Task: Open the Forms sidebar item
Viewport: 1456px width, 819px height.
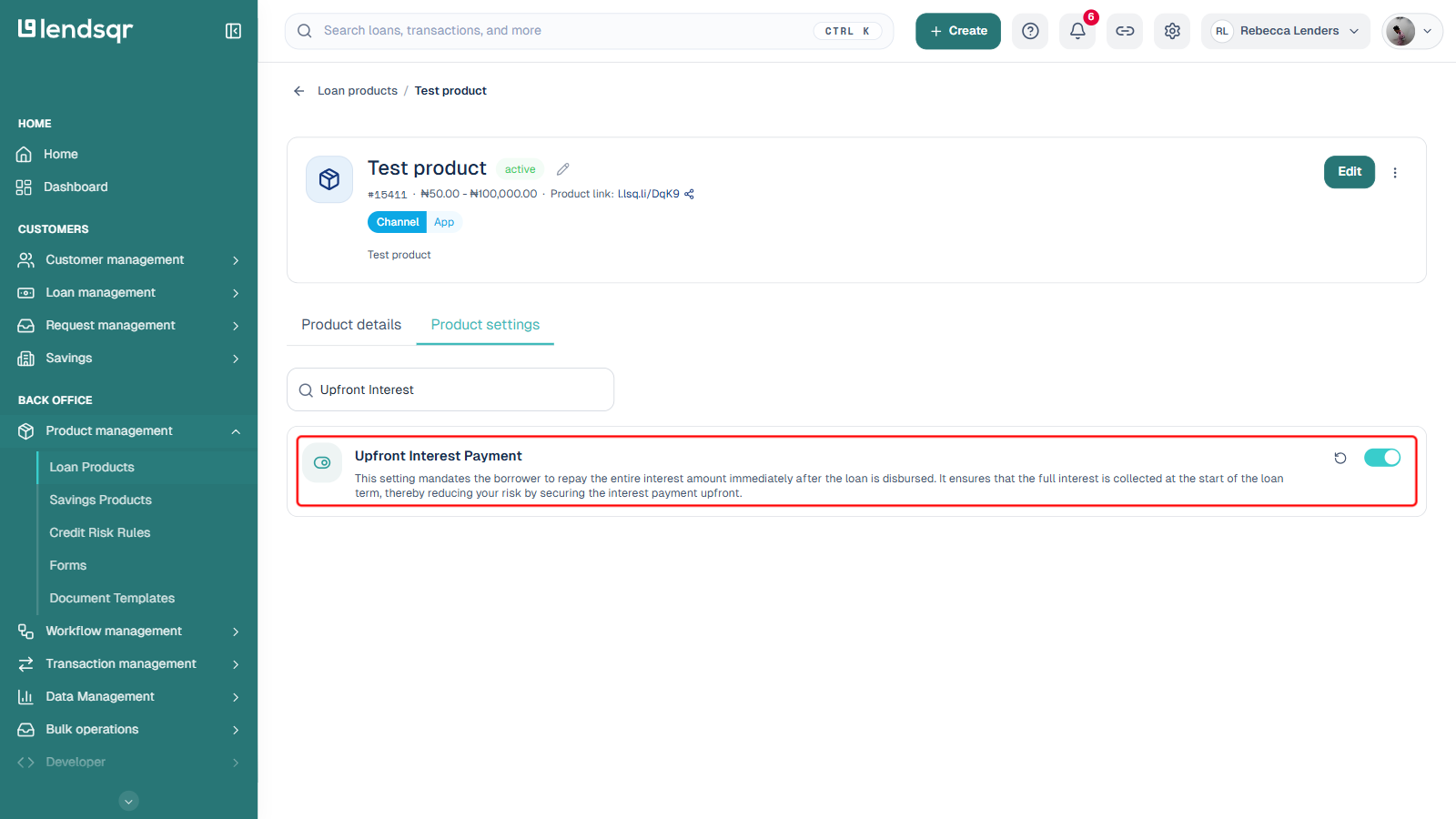Action: point(68,566)
